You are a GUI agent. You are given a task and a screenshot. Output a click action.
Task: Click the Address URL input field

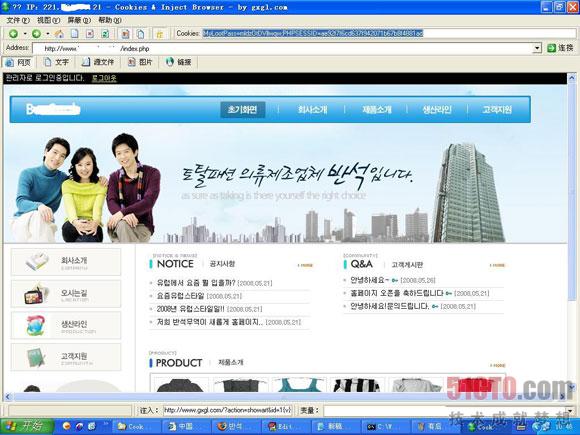coord(283,48)
